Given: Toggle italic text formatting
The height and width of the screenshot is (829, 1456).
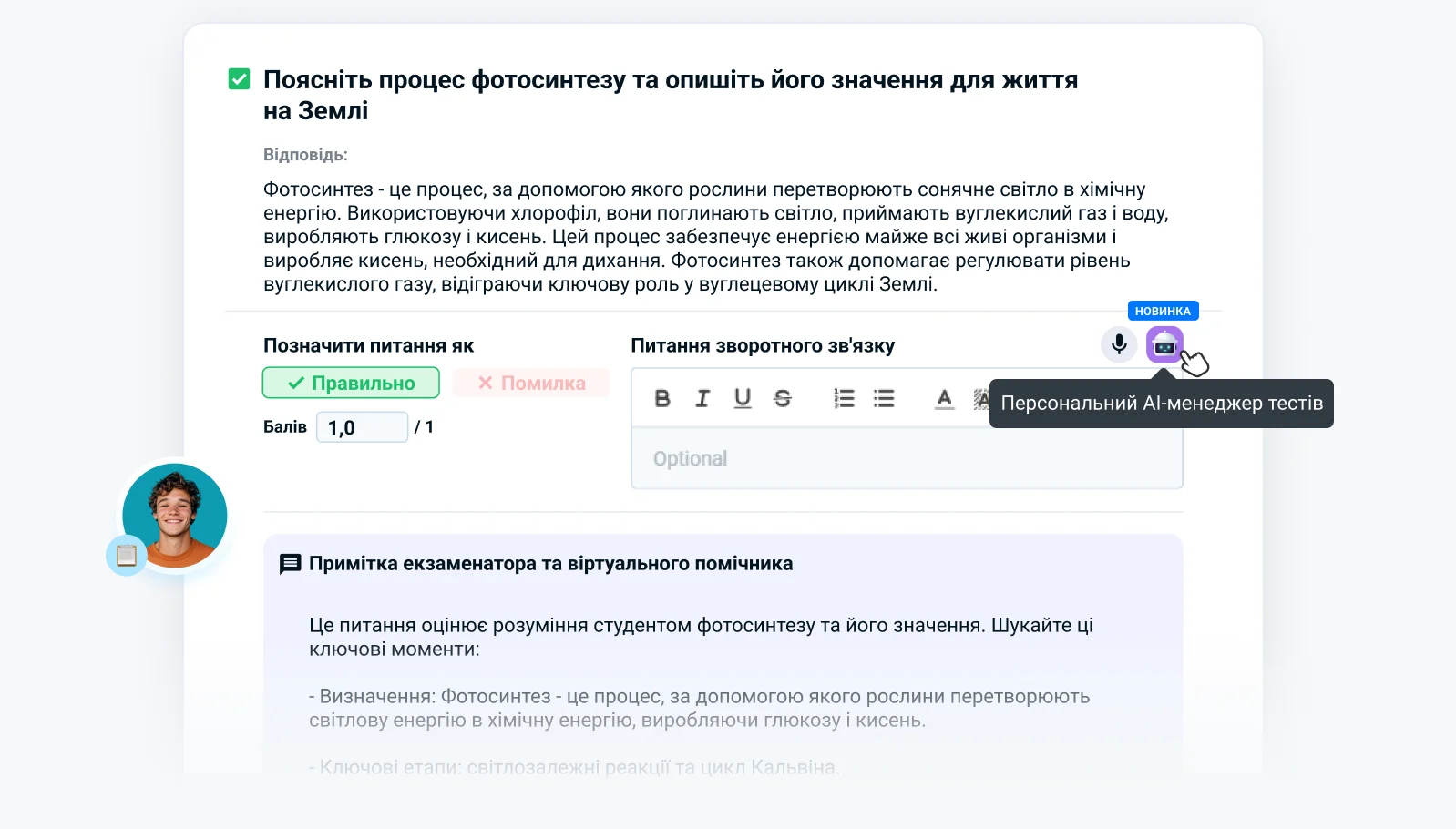Looking at the screenshot, I should click(x=702, y=398).
